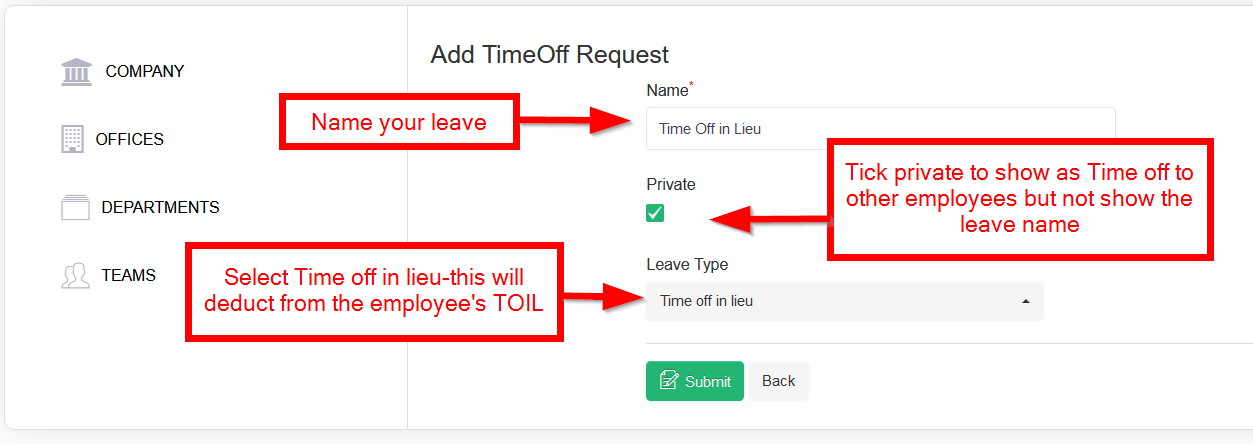This screenshot has width=1253, height=444.
Task: Click the Offices building icon
Action: point(73,139)
